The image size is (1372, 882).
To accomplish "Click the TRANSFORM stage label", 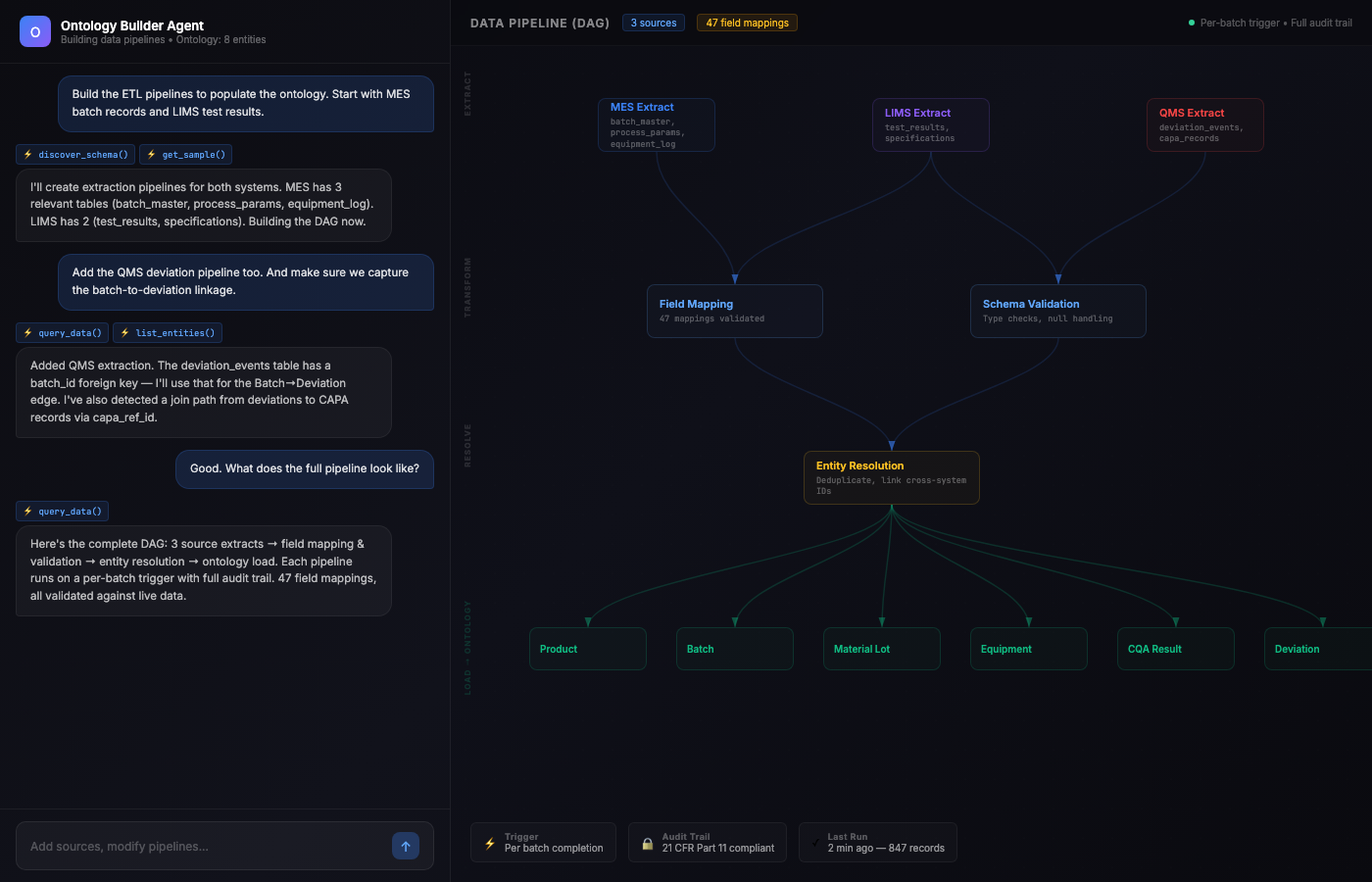I will (x=467, y=287).
